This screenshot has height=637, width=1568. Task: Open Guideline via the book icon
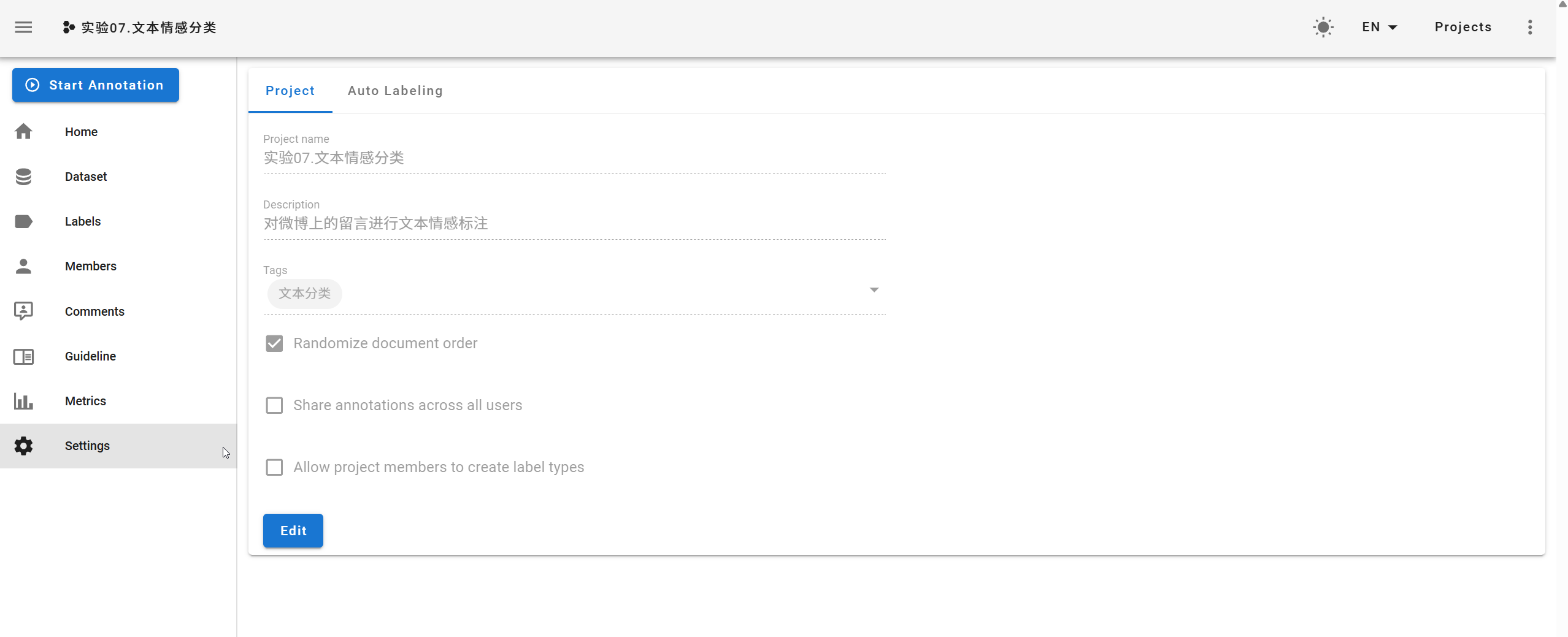pos(23,356)
